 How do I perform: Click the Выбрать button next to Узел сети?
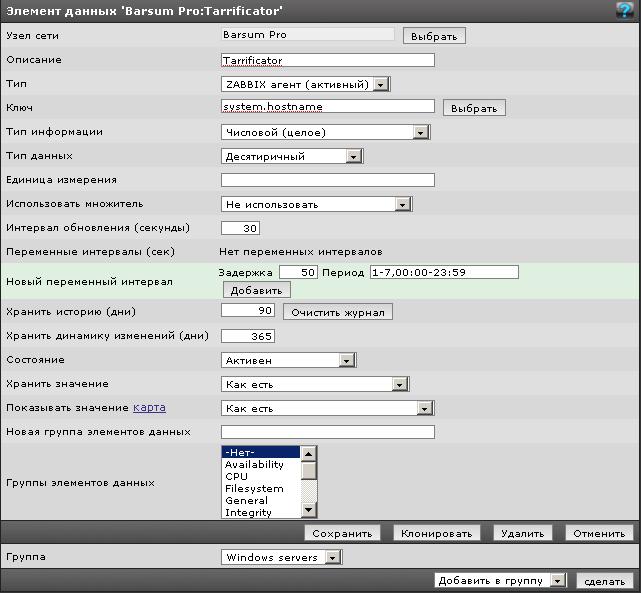(435, 36)
